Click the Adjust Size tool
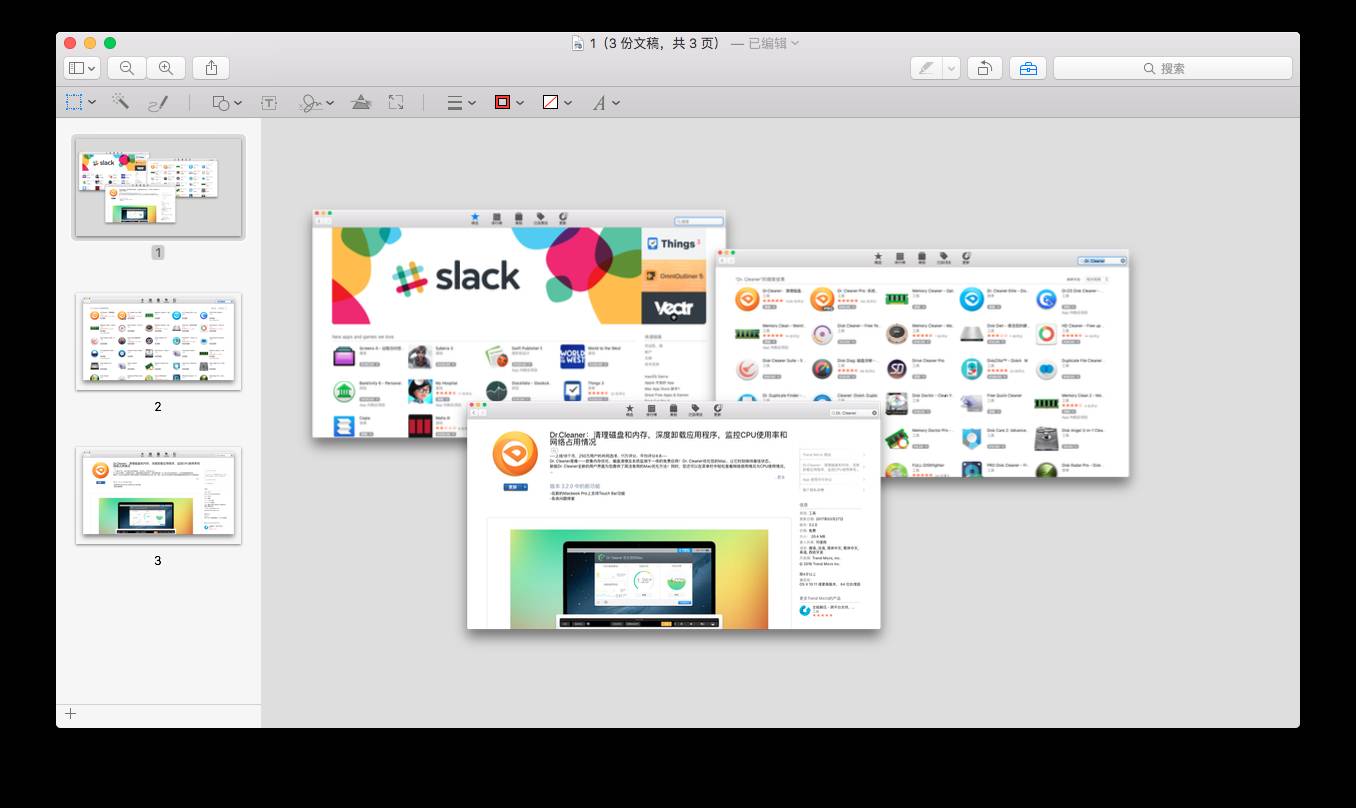 coord(396,102)
